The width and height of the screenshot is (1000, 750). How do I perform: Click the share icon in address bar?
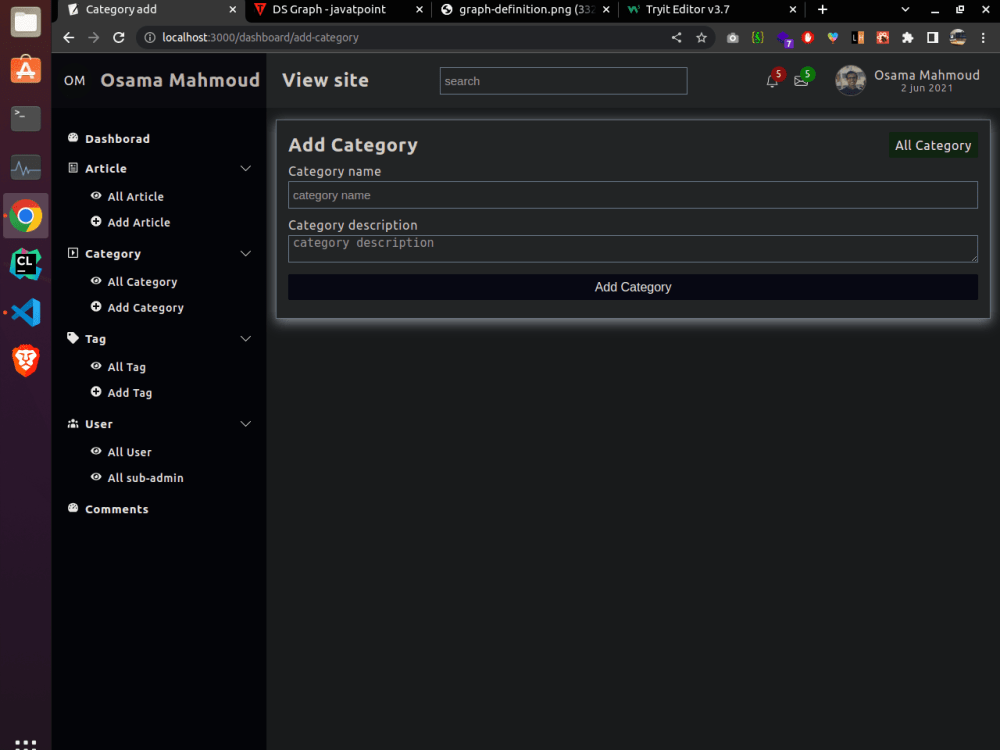coord(677,38)
